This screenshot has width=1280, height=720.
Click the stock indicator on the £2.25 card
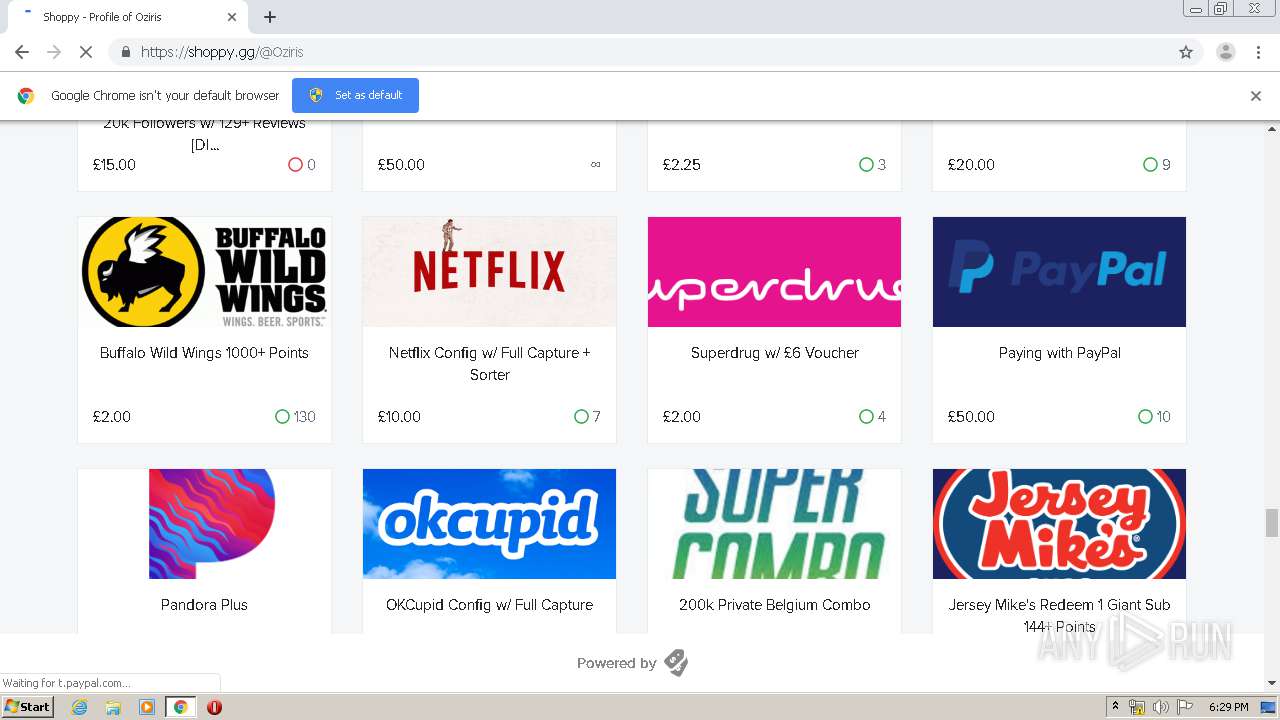(x=873, y=165)
